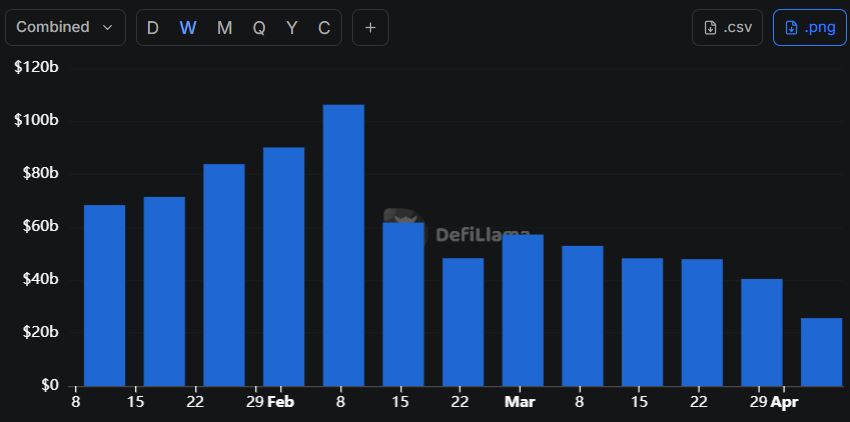850x422 pixels.
Task: Click the bar above the Mar label
Action: (x=522, y=310)
